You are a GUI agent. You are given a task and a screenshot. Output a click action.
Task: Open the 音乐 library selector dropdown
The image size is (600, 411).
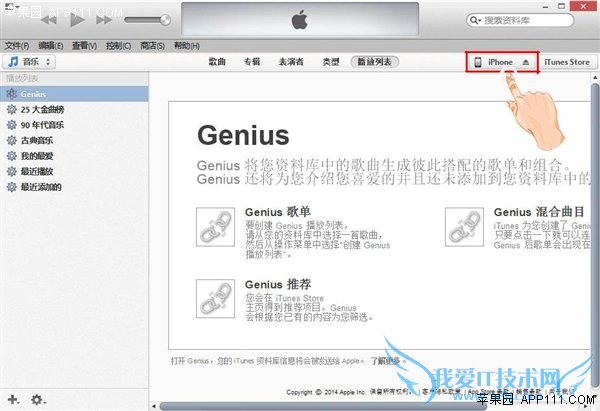pyautogui.click(x=29, y=62)
